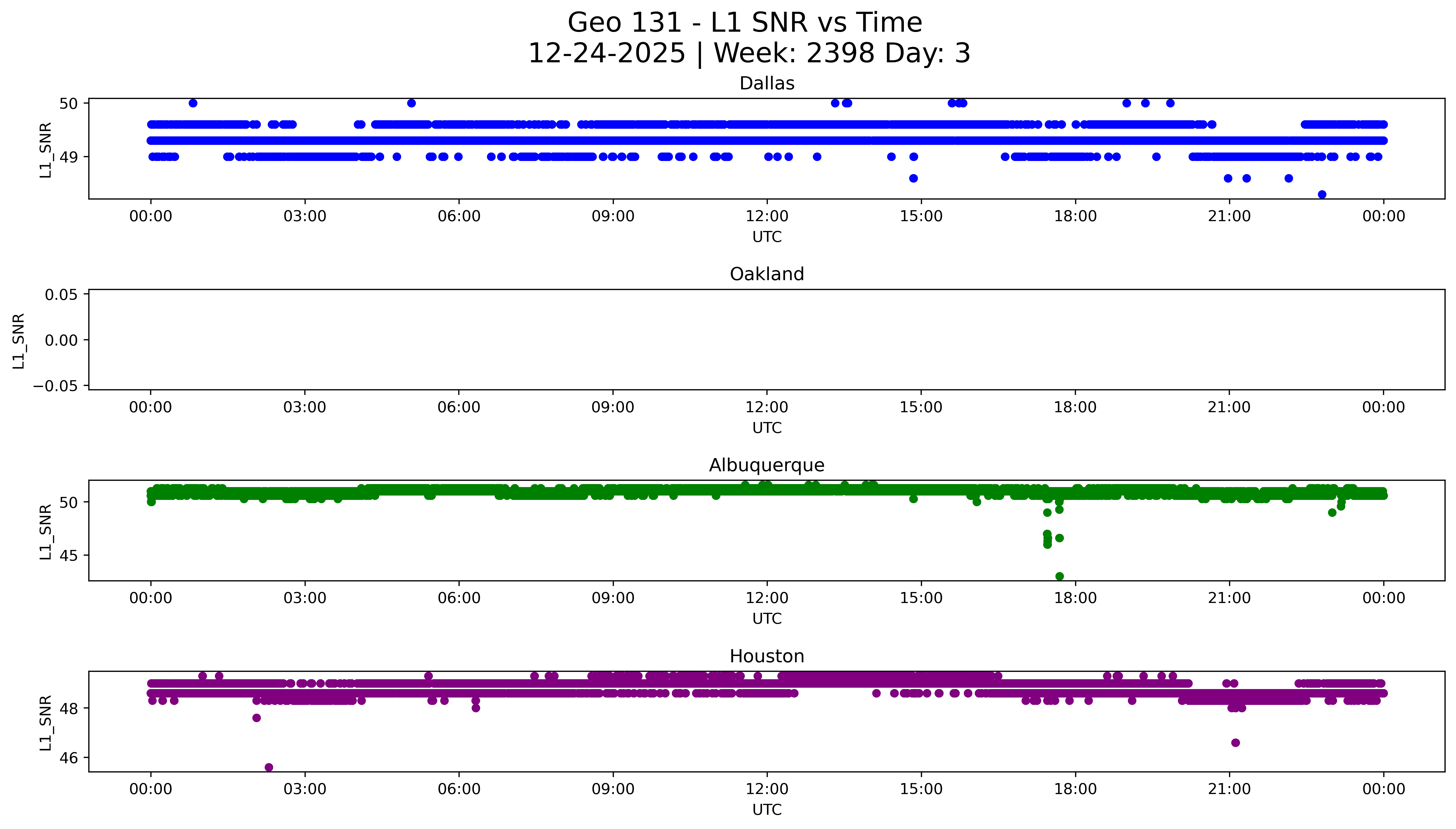The height and width of the screenshot is (829, 1456).
Task: Click the L1_SNR y-axis label of the Albuquerque plot
Action: point(46,532)
